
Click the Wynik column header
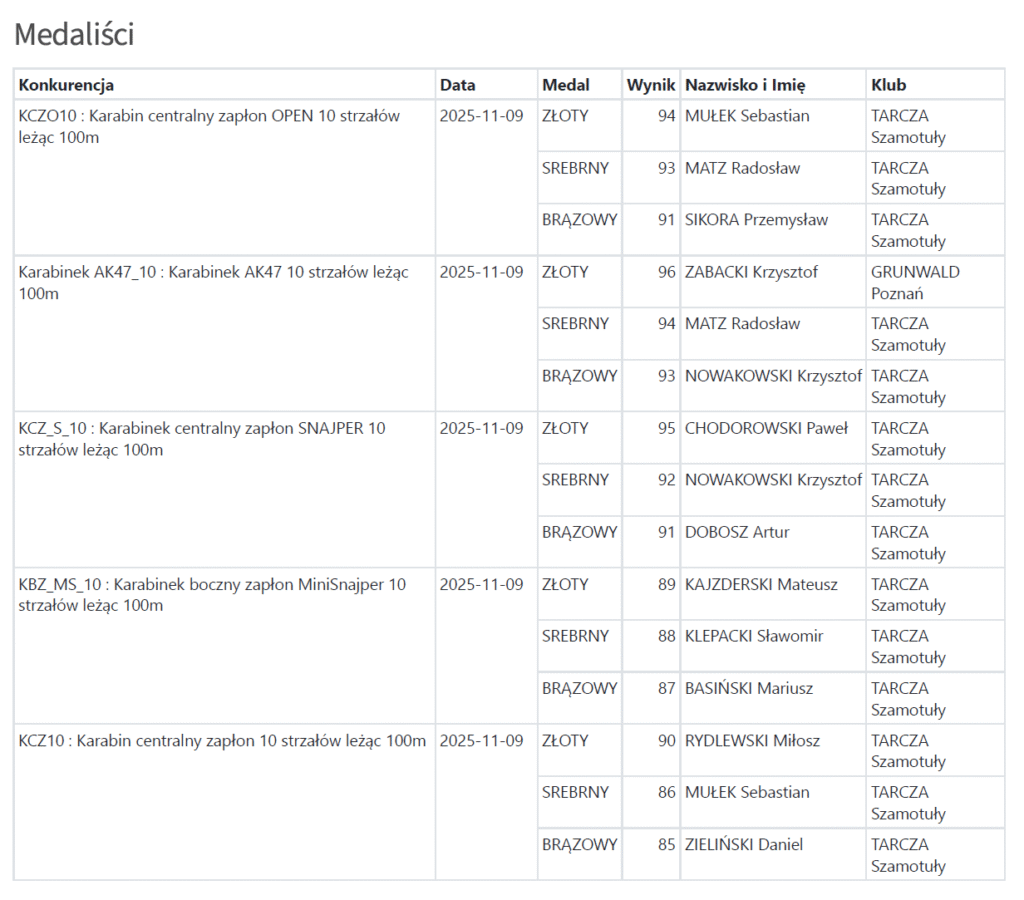tap(651, 85)
